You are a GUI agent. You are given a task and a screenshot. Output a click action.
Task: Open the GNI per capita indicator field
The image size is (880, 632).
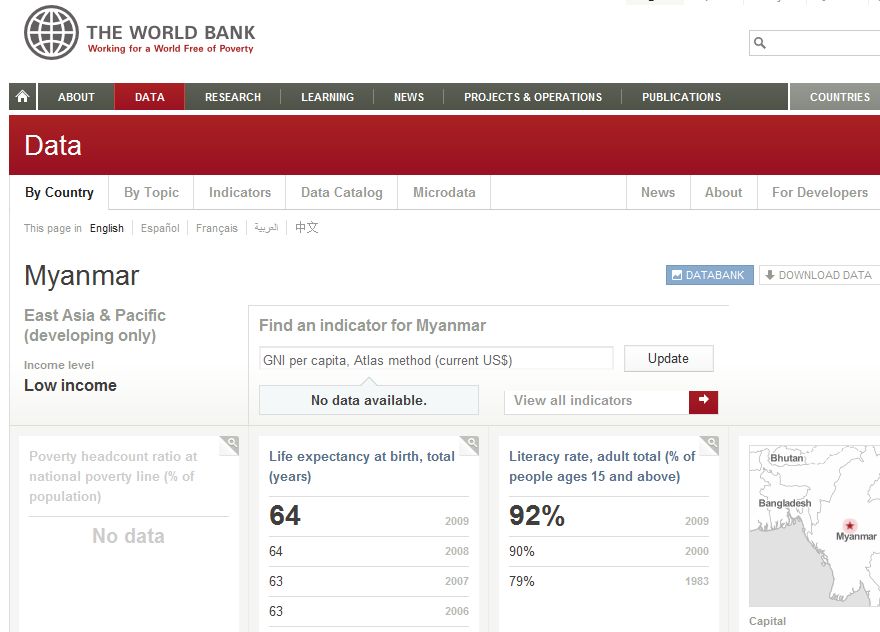tap(436, 360)
